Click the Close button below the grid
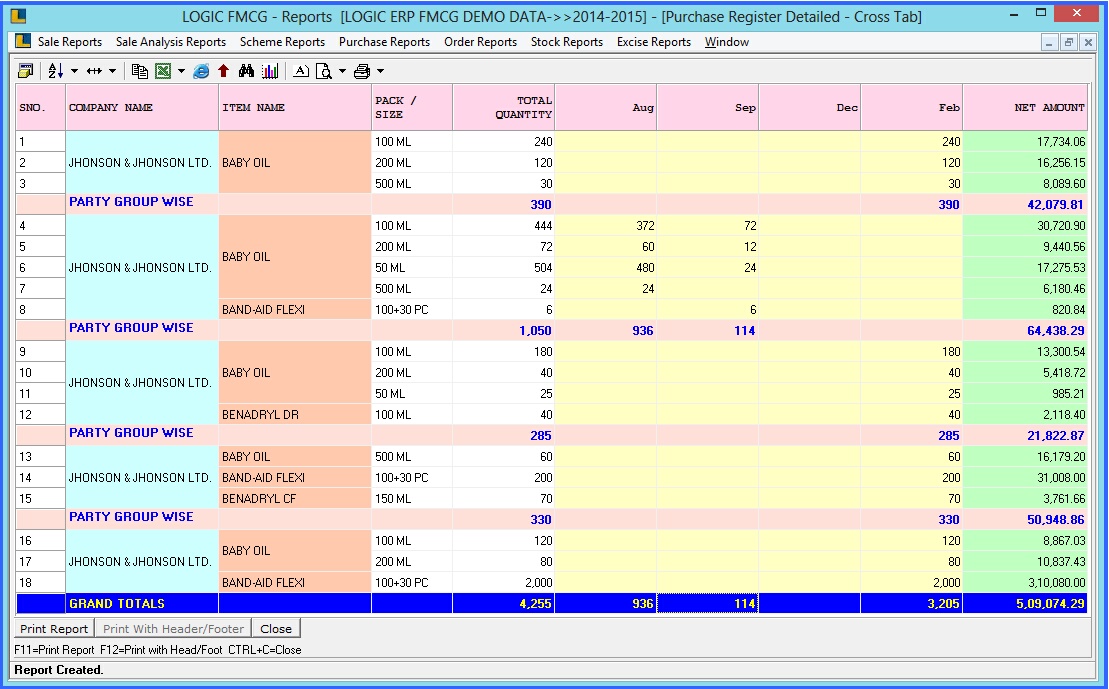This screenshot has height=689, width=1109. point(276,629)
